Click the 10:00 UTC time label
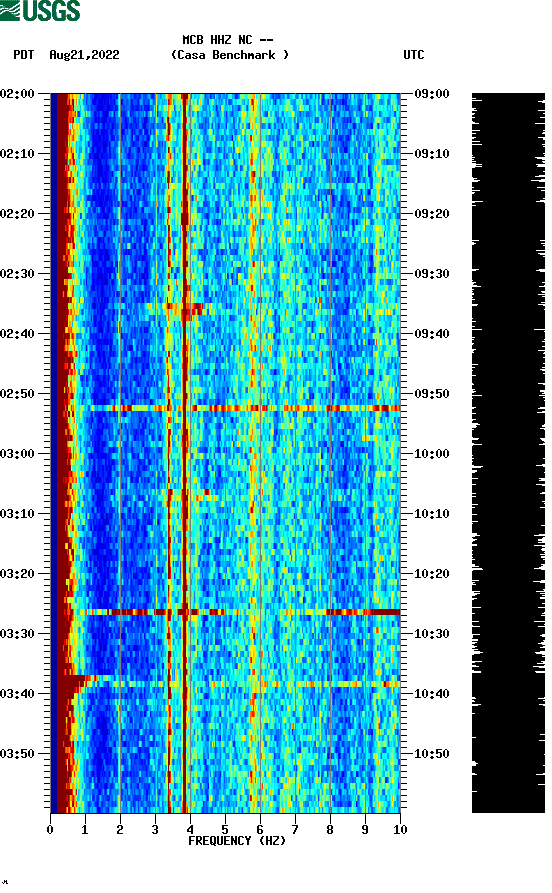Viewport: 552px width, 893px height. pyautogui.click(x=432, y=454)
